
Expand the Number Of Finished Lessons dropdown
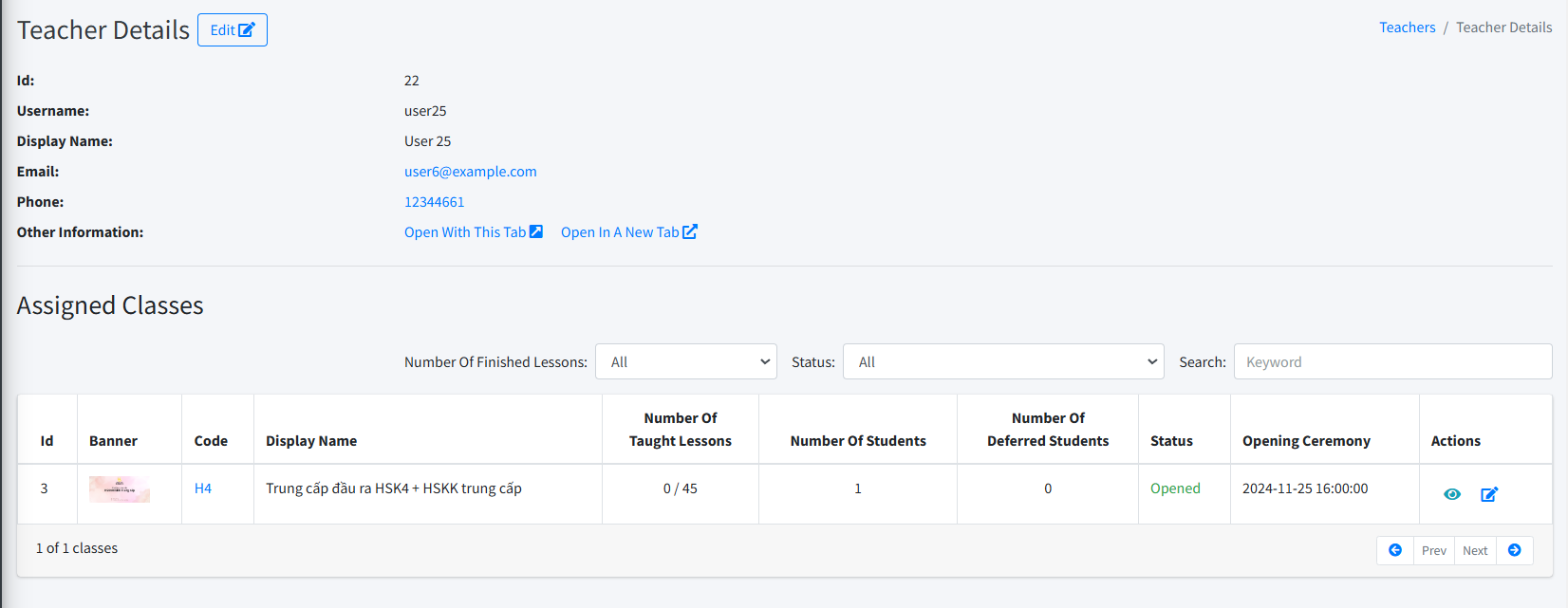pyautogui.click(x=685, y=361)
